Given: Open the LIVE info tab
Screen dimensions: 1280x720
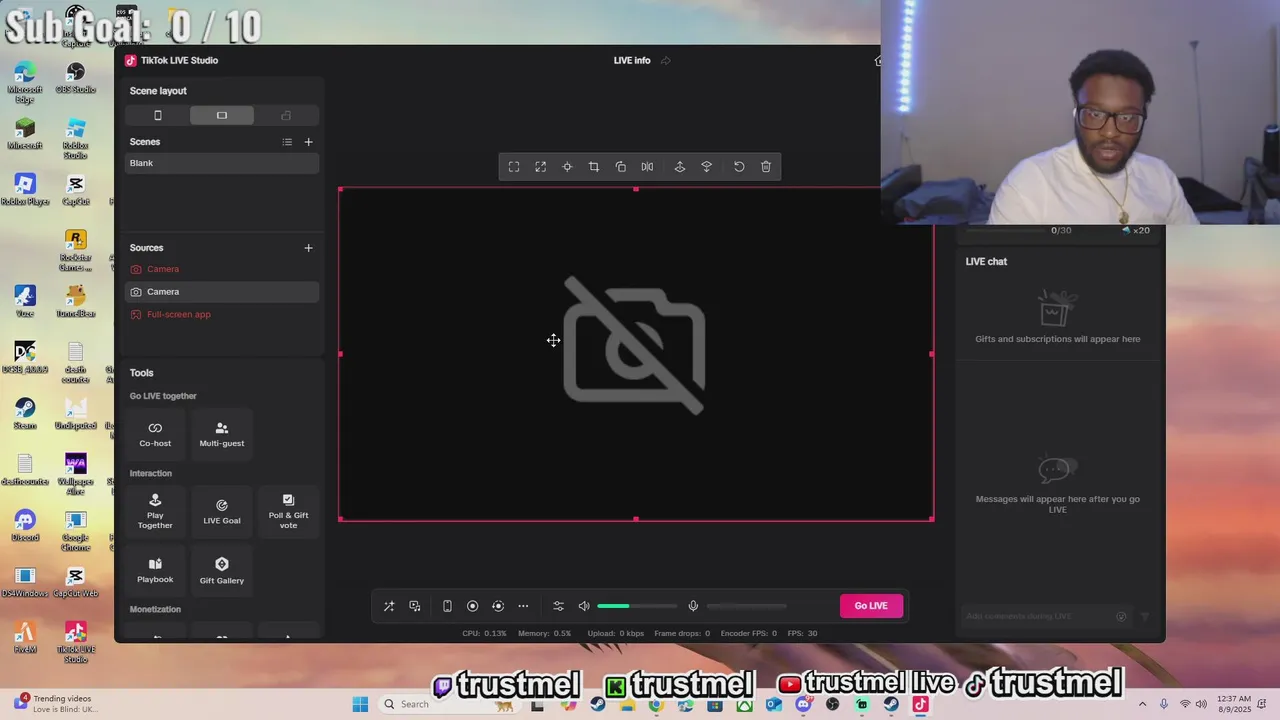Looking at the screenshot, I should 632,60.
